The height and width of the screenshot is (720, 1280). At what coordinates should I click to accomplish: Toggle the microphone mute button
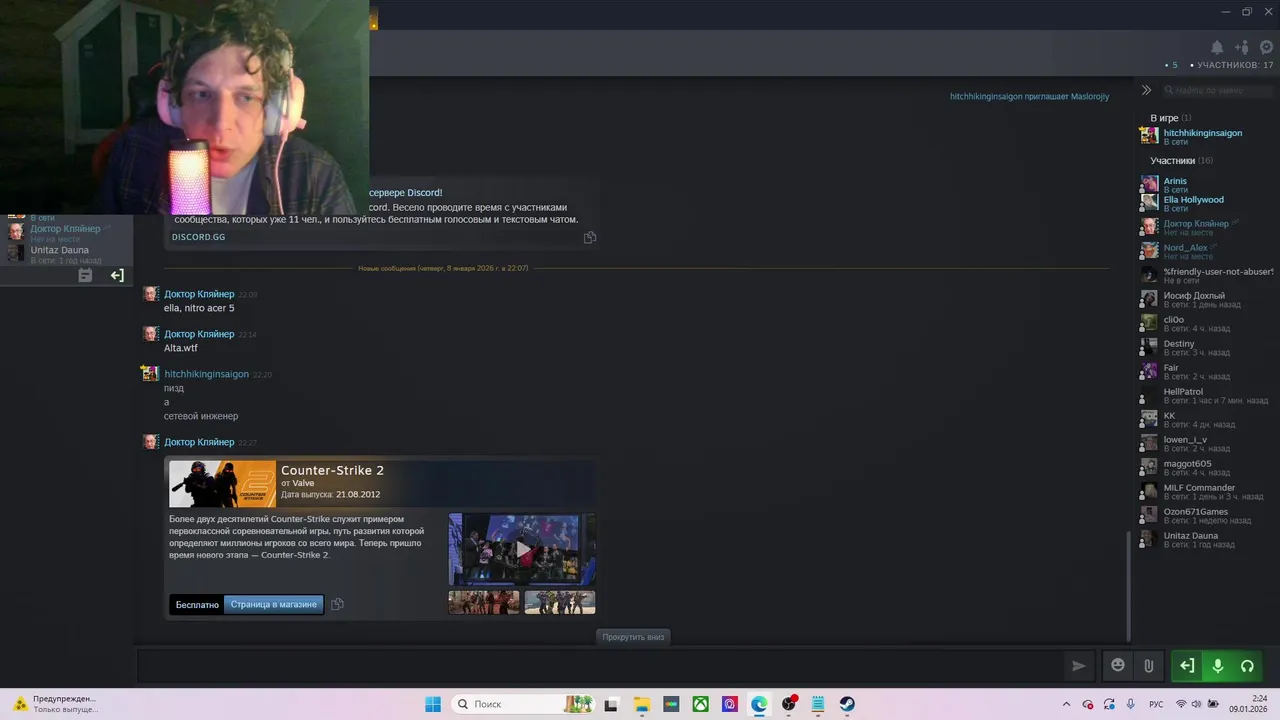click(1217, 665)
